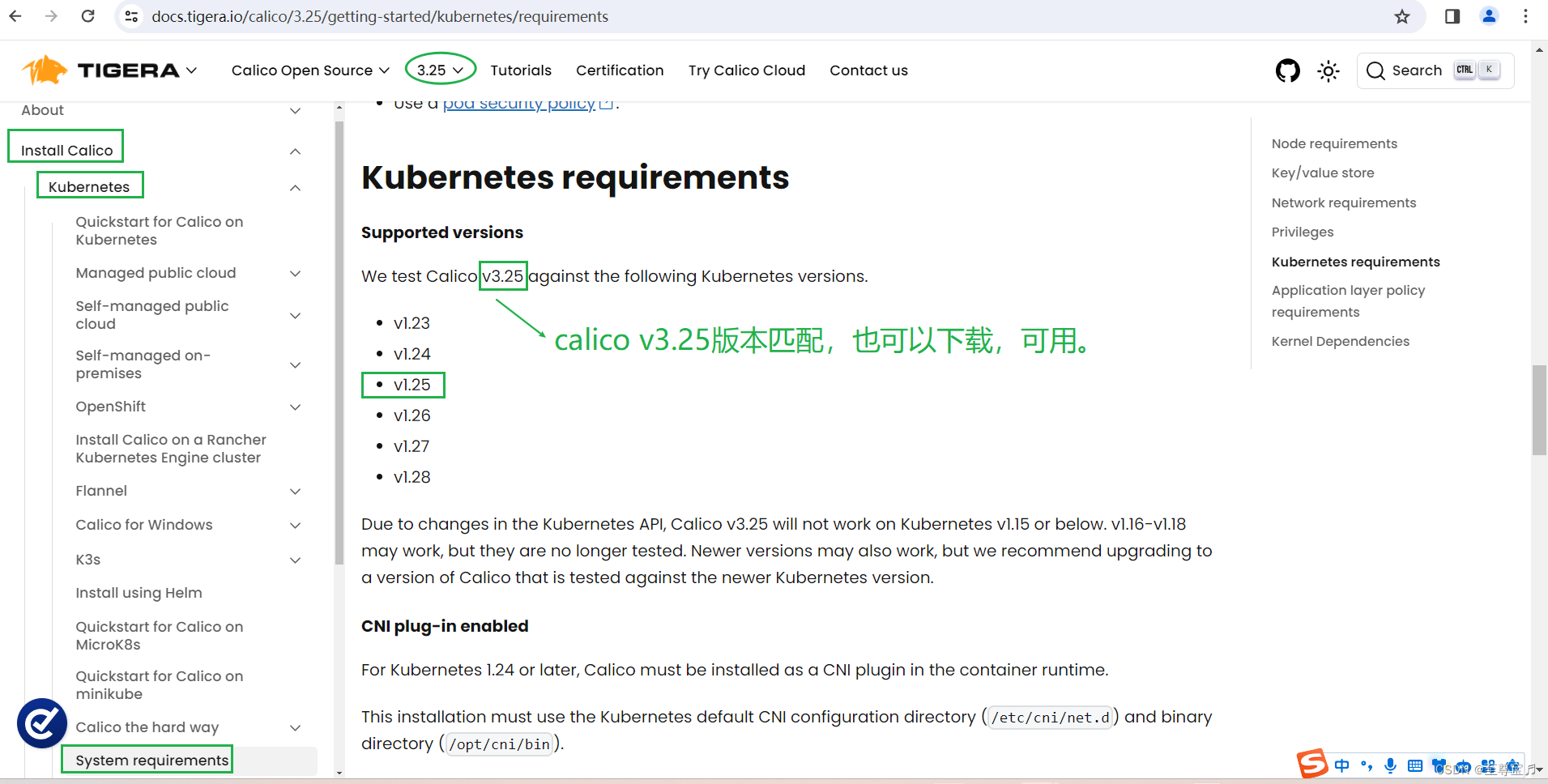The width and height of the screenshot is (1548, 784).
Task: Click the Sogou input method logo
Action: [1312, 764]
